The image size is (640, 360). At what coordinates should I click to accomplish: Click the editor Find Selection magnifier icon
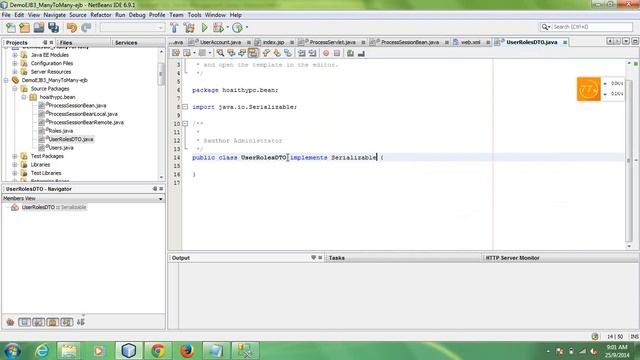pyautogui.click(x=220, y=53)
